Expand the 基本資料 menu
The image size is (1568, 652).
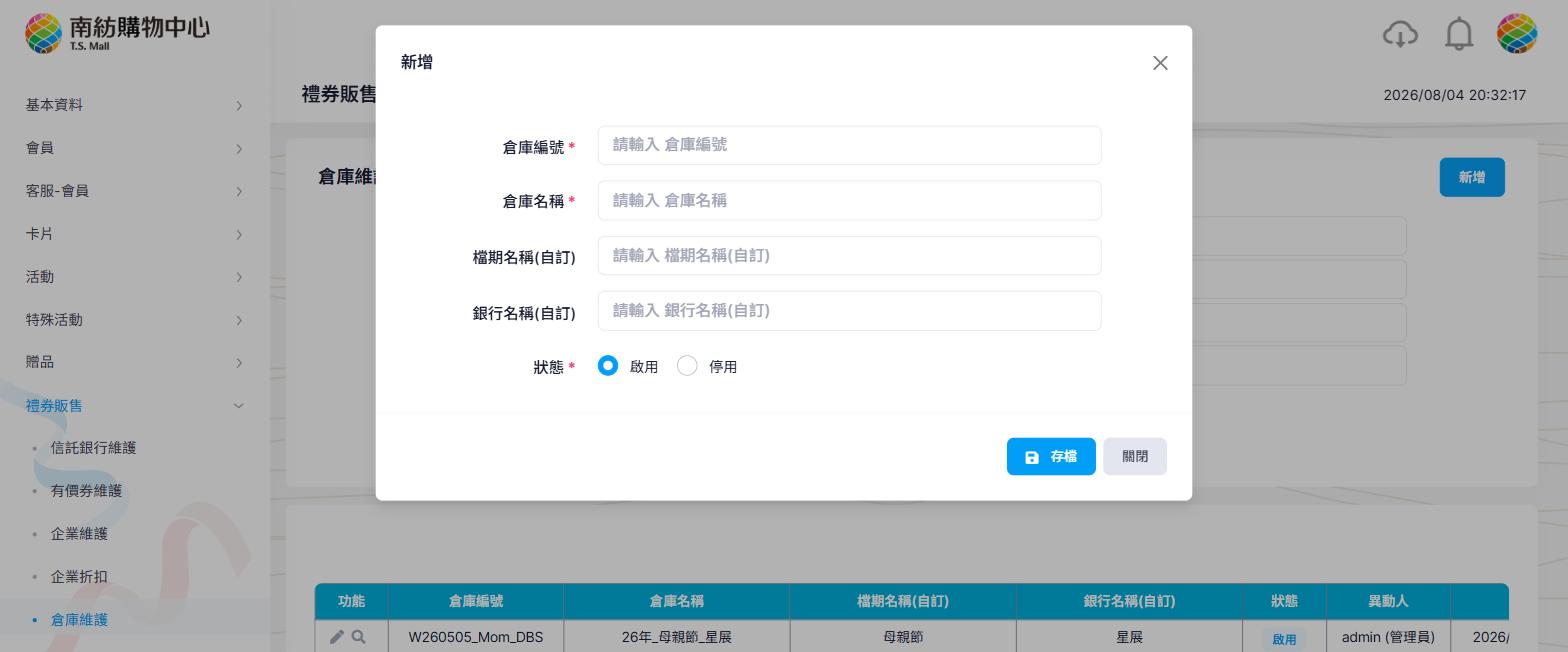click(x=135, y=105)
